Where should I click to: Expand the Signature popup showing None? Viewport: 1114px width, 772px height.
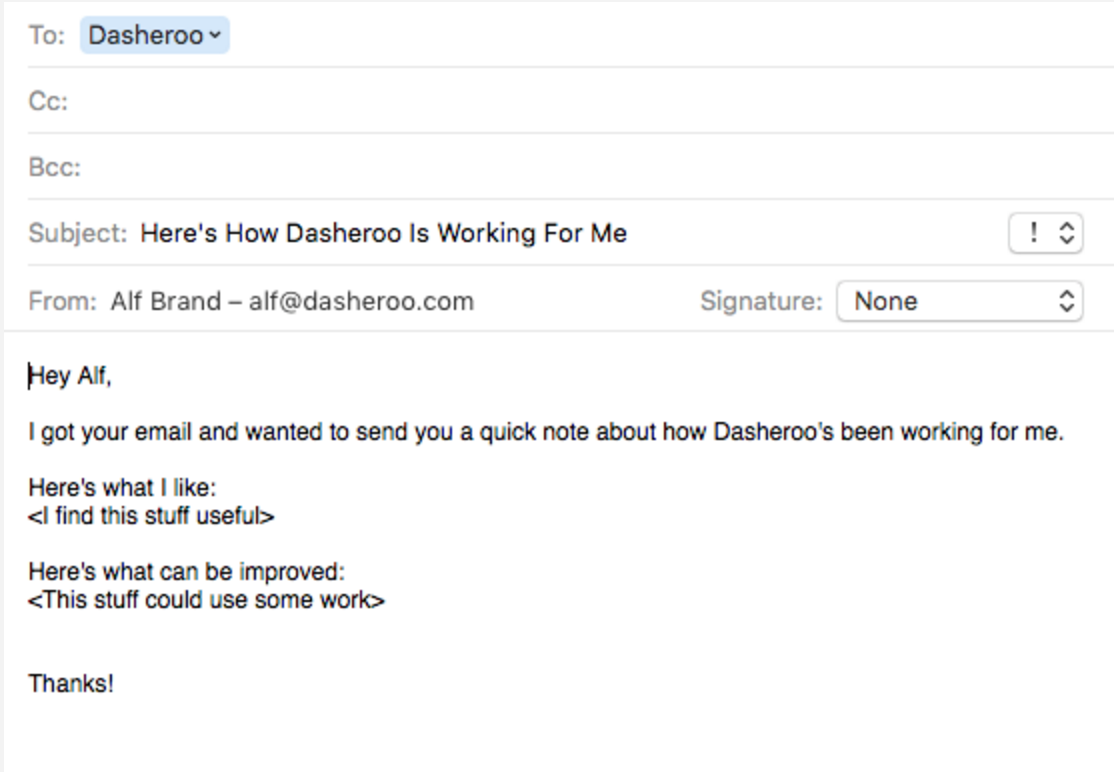point(959,301)
